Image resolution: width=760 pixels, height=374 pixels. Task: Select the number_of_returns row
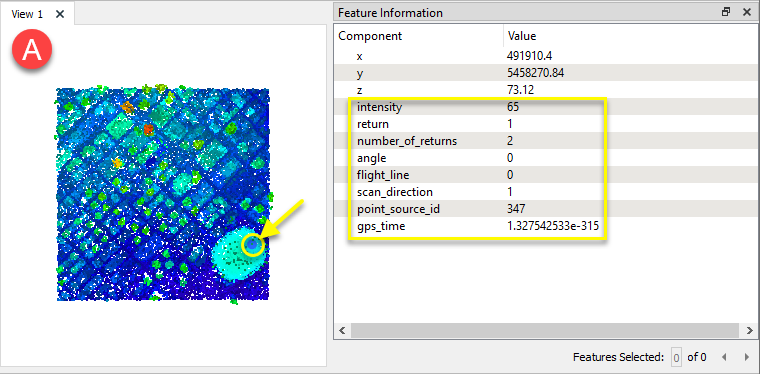point(545,141)
